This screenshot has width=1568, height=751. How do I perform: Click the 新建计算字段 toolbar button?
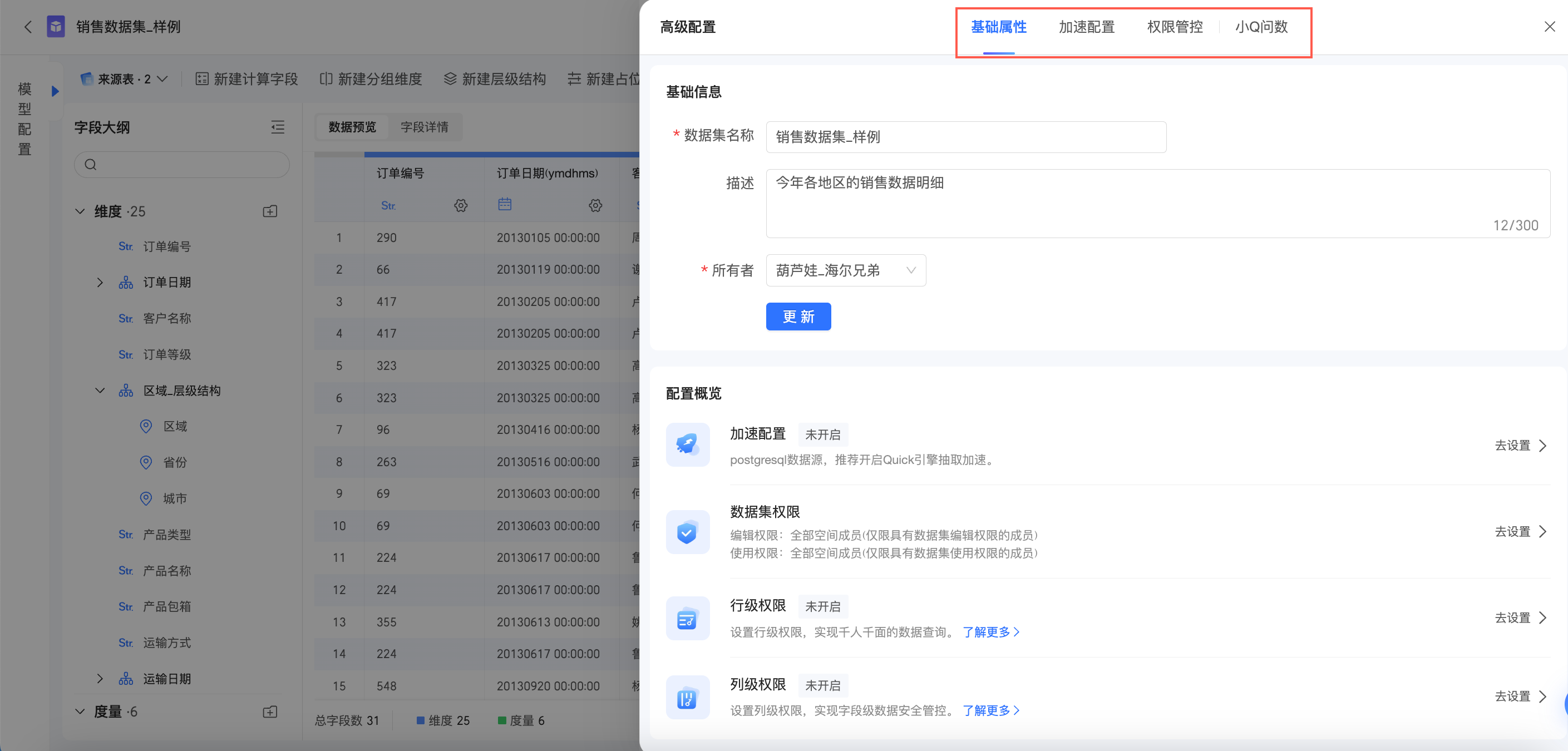(x=246, y=79)
